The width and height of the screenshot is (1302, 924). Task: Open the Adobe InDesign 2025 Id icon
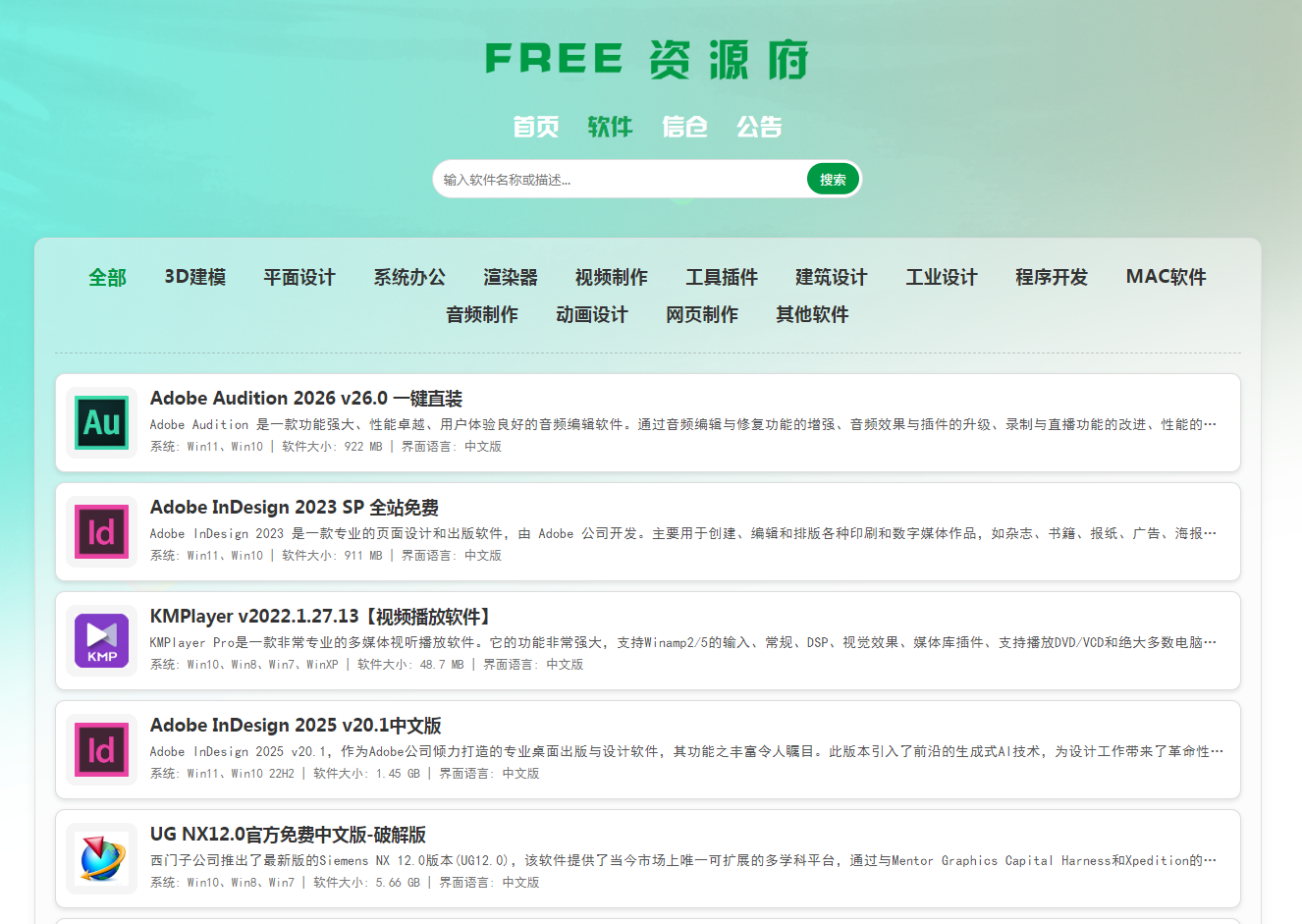102,750
